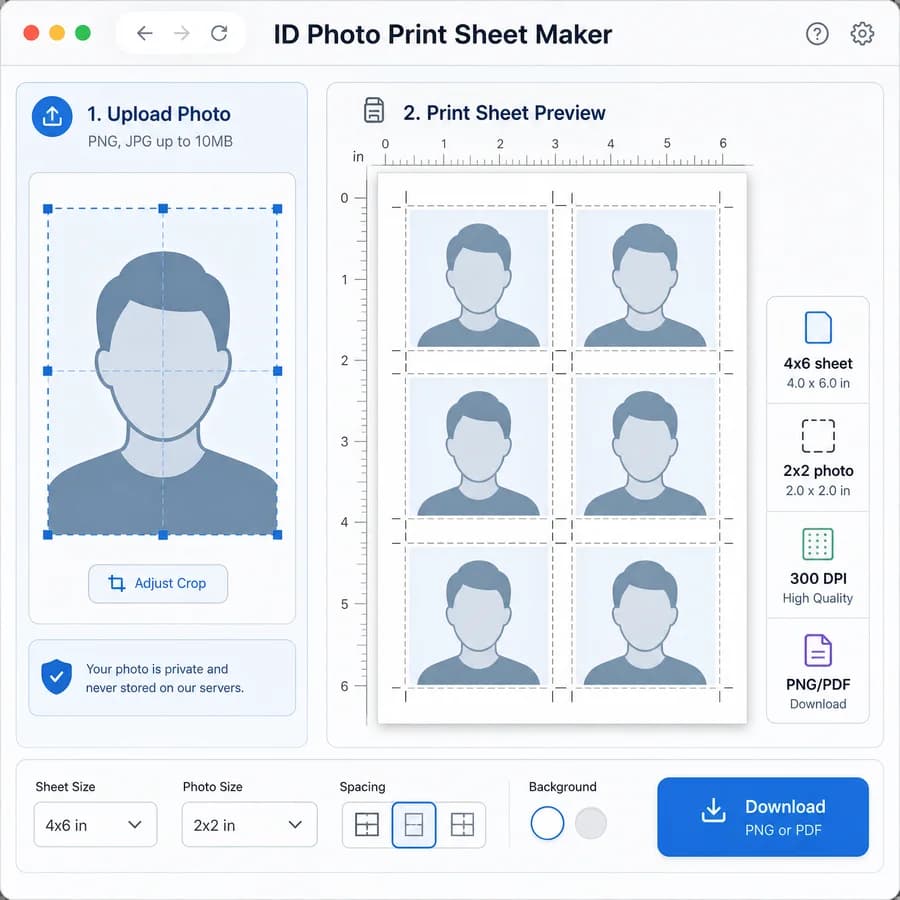Maximize window with green button
This screenshot has width=900, height=900.
point(83,33)
